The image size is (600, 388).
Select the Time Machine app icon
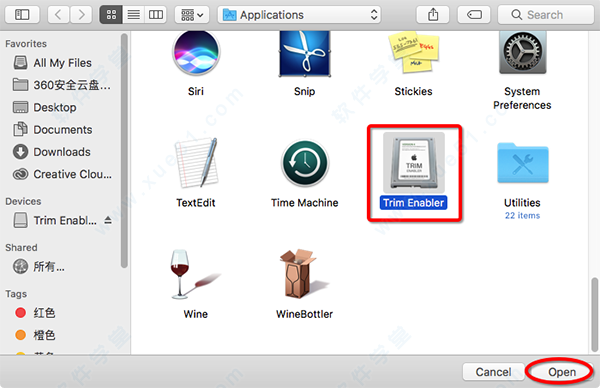305,163
